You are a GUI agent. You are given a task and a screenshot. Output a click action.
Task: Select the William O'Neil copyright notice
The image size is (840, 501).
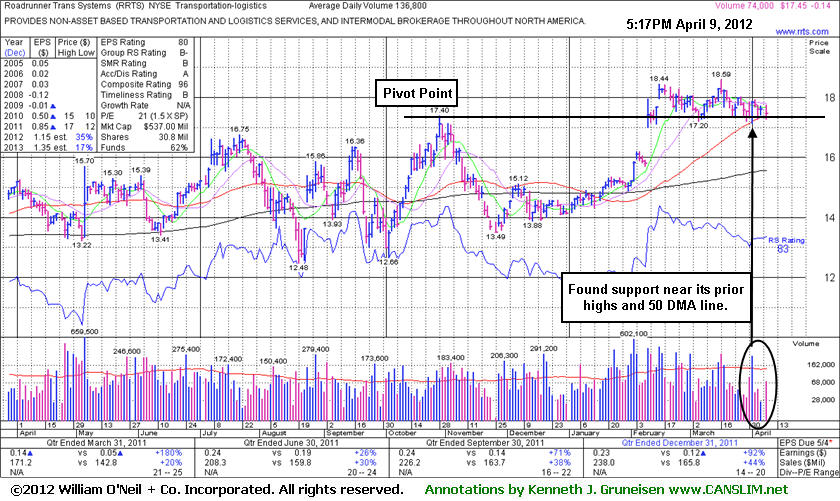[x=206, y=489]
